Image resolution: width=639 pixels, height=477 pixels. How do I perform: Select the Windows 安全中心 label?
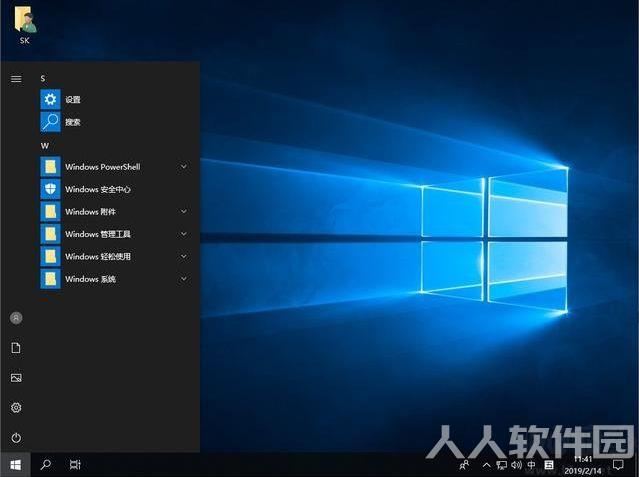(x=98, y=189)
